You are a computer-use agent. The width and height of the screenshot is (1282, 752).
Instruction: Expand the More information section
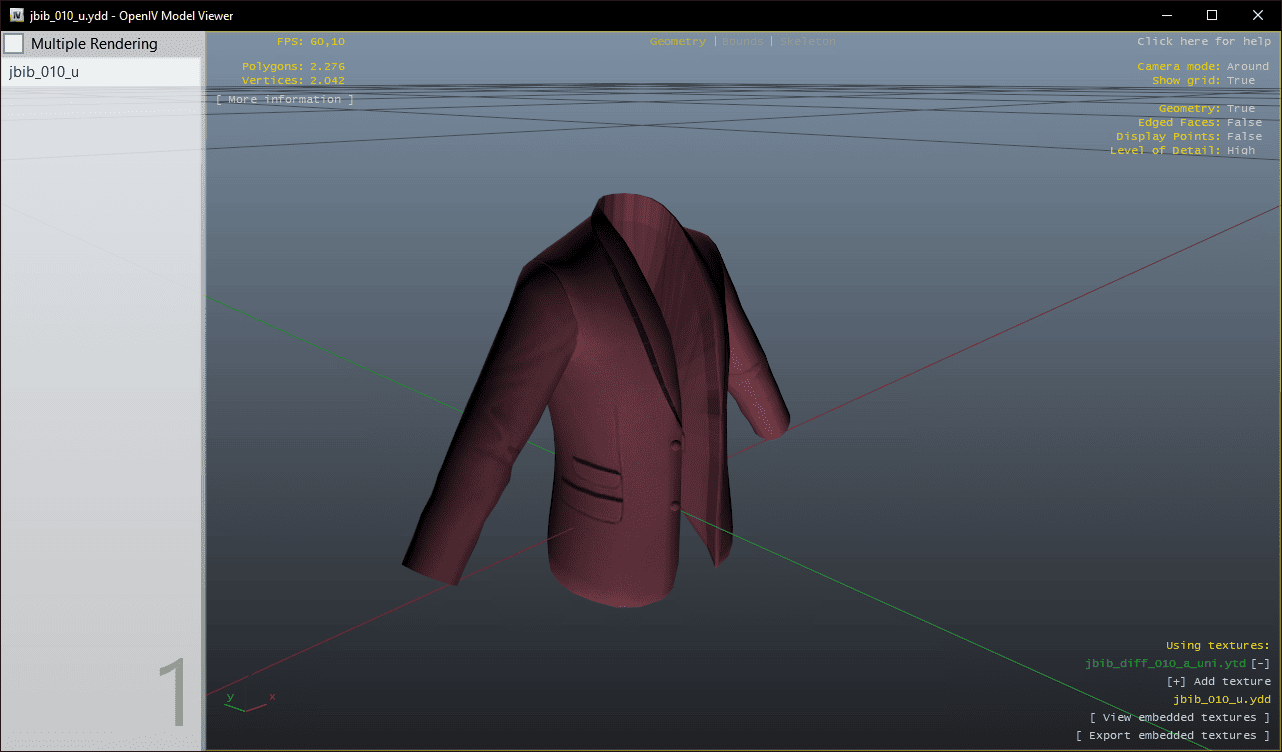(284, 99)
